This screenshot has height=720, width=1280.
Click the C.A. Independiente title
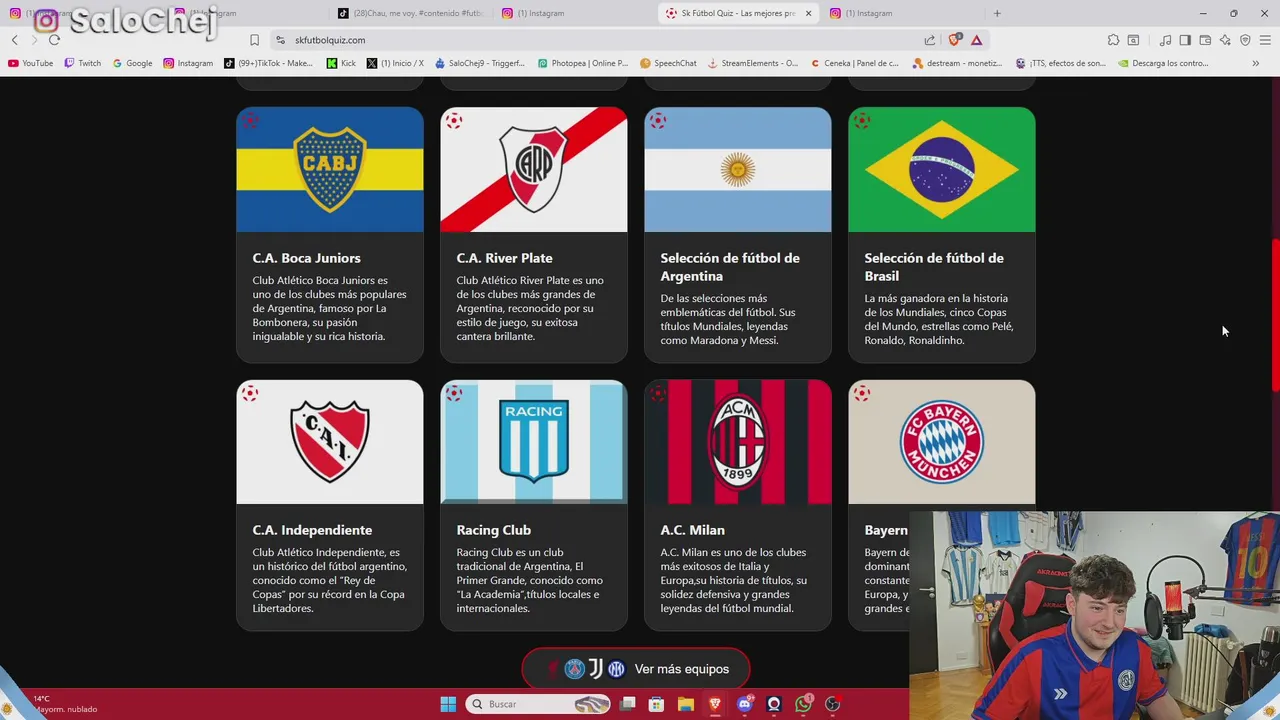pyautogui.click(x=312, y=530)
